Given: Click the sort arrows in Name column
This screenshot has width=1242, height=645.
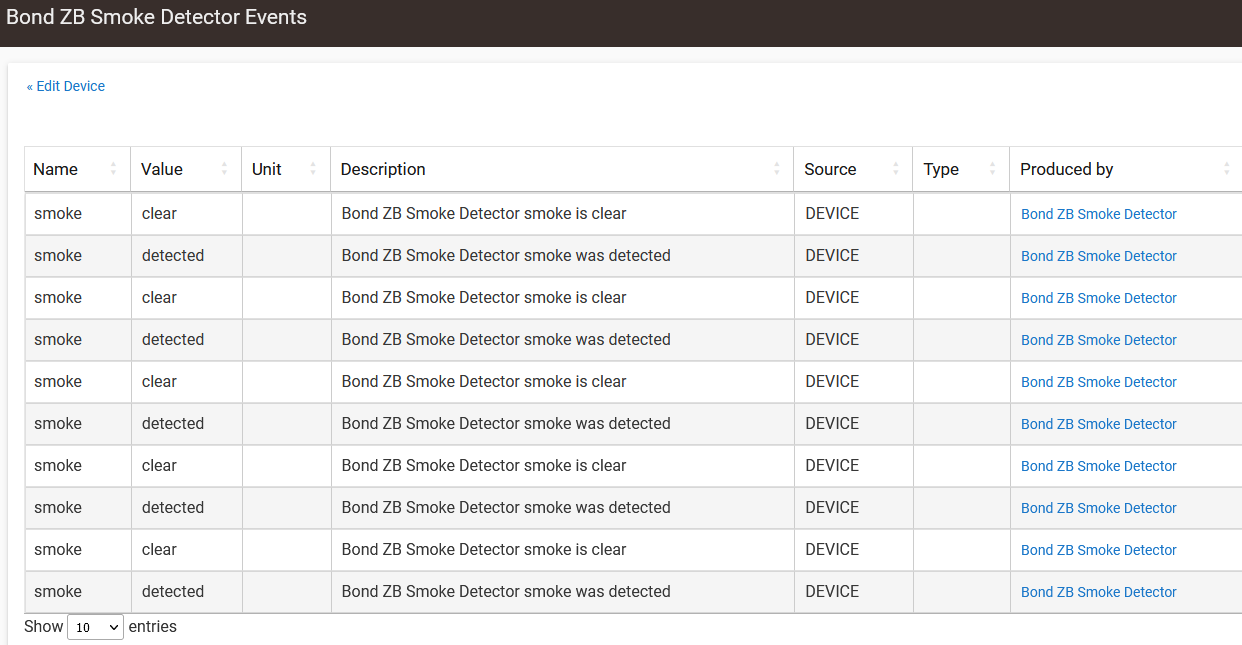Looking at the screenshot, I should point(113,169).
